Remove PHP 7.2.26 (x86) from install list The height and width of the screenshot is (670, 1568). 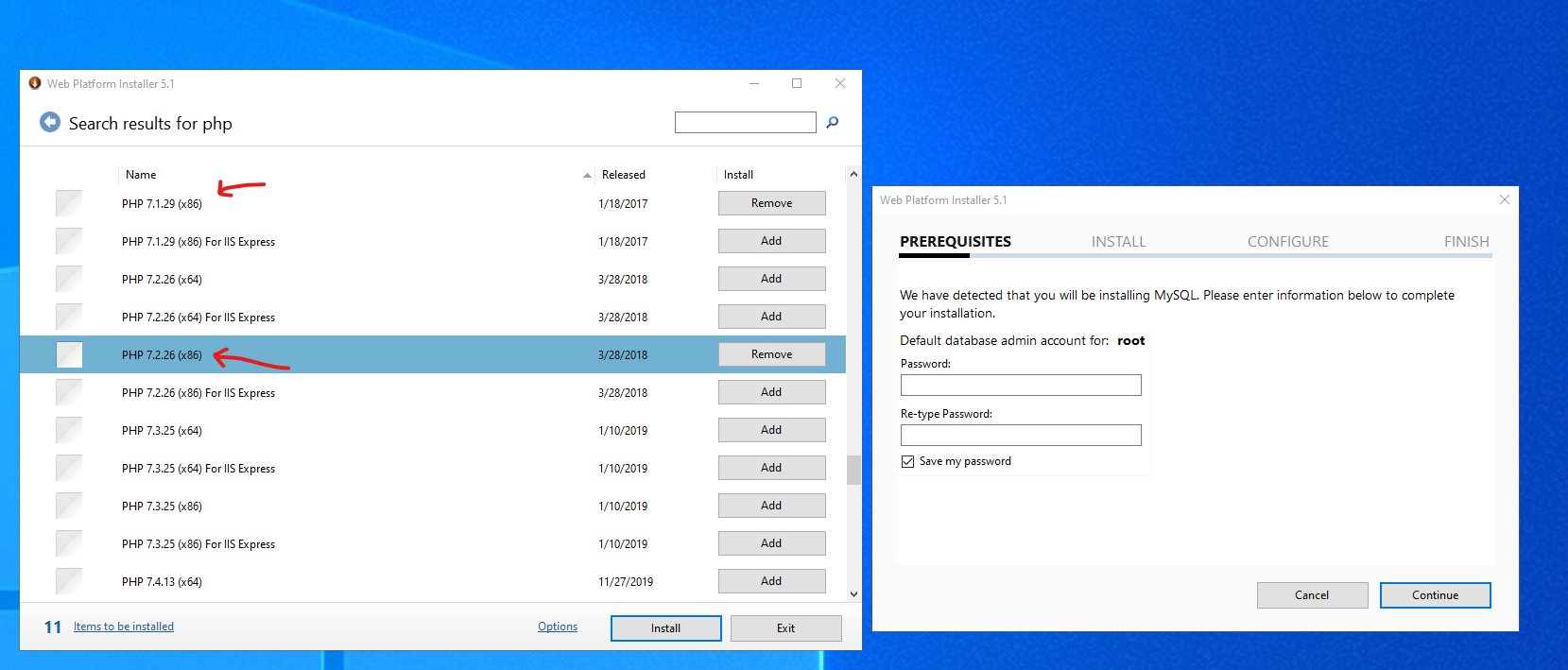[772, 354]
